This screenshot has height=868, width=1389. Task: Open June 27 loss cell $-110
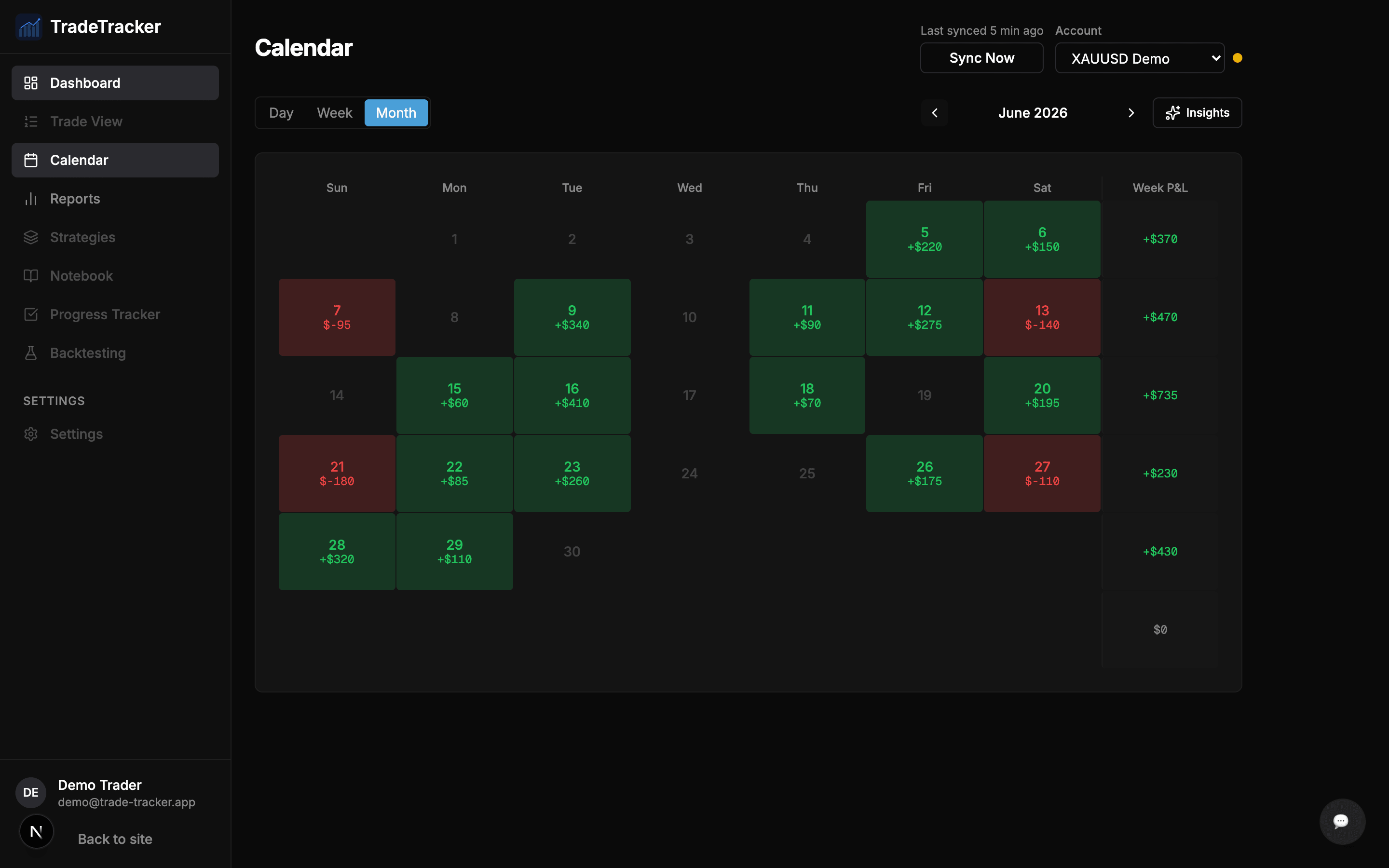click(1042, 474)
